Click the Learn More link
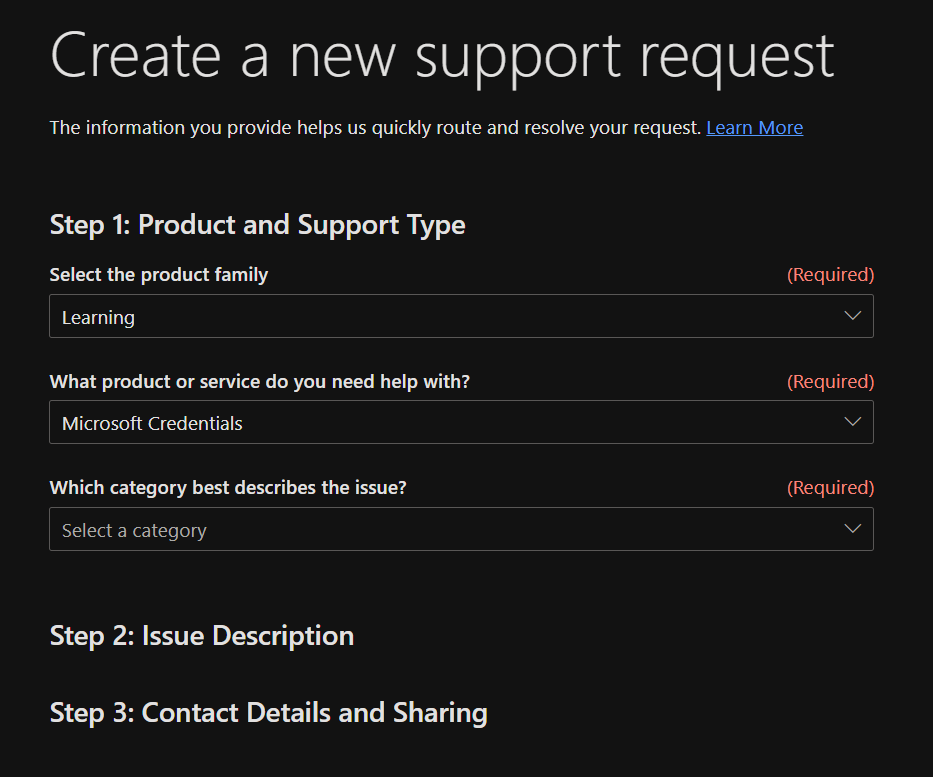Screen dimensions: 933x777 754,128
